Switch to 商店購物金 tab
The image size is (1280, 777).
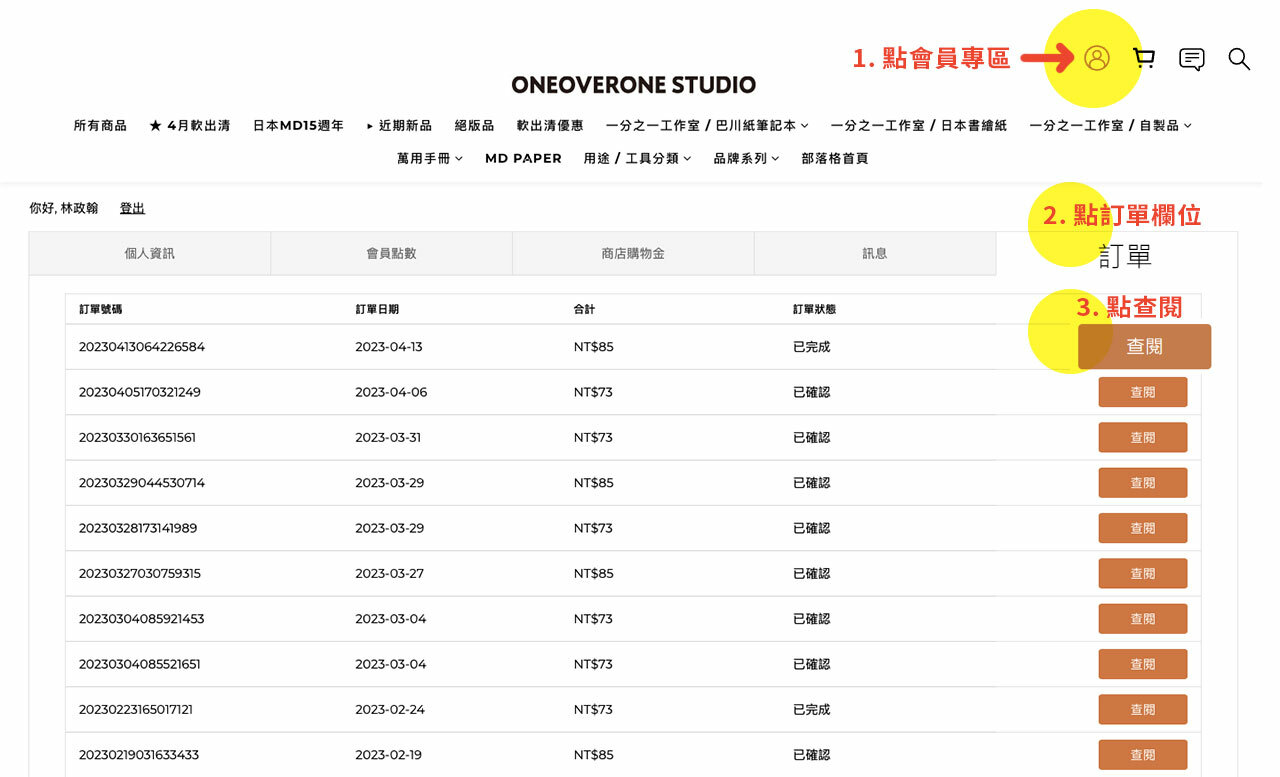point(633,254)
